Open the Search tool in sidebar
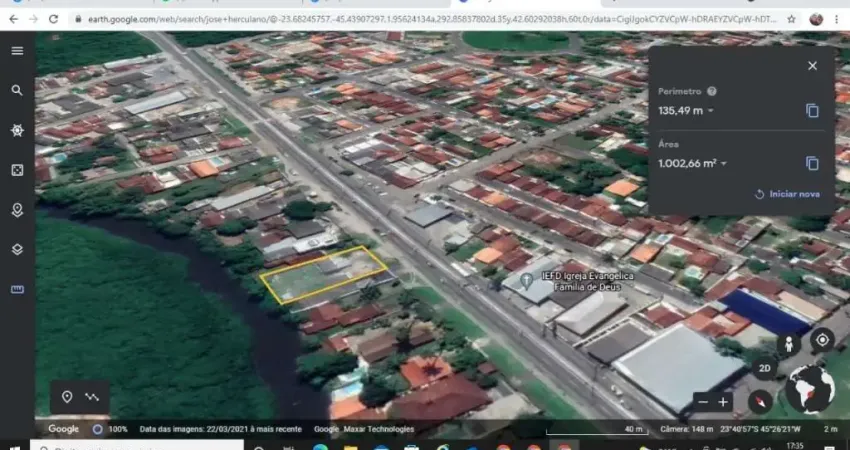Viewport: 850px width, 450px height. [17, 90]
